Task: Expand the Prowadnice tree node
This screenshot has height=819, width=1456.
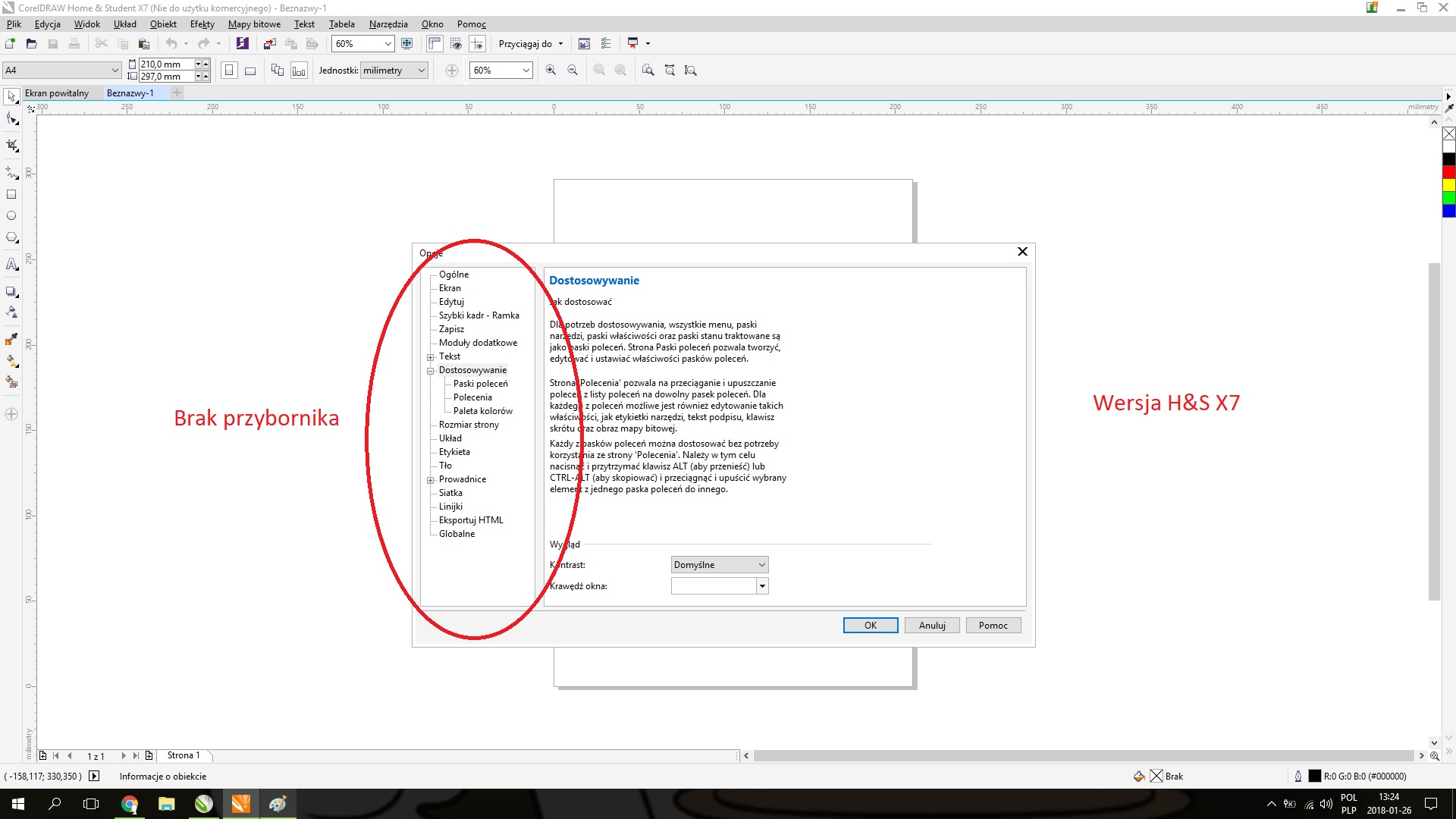Action: point(431,480)
